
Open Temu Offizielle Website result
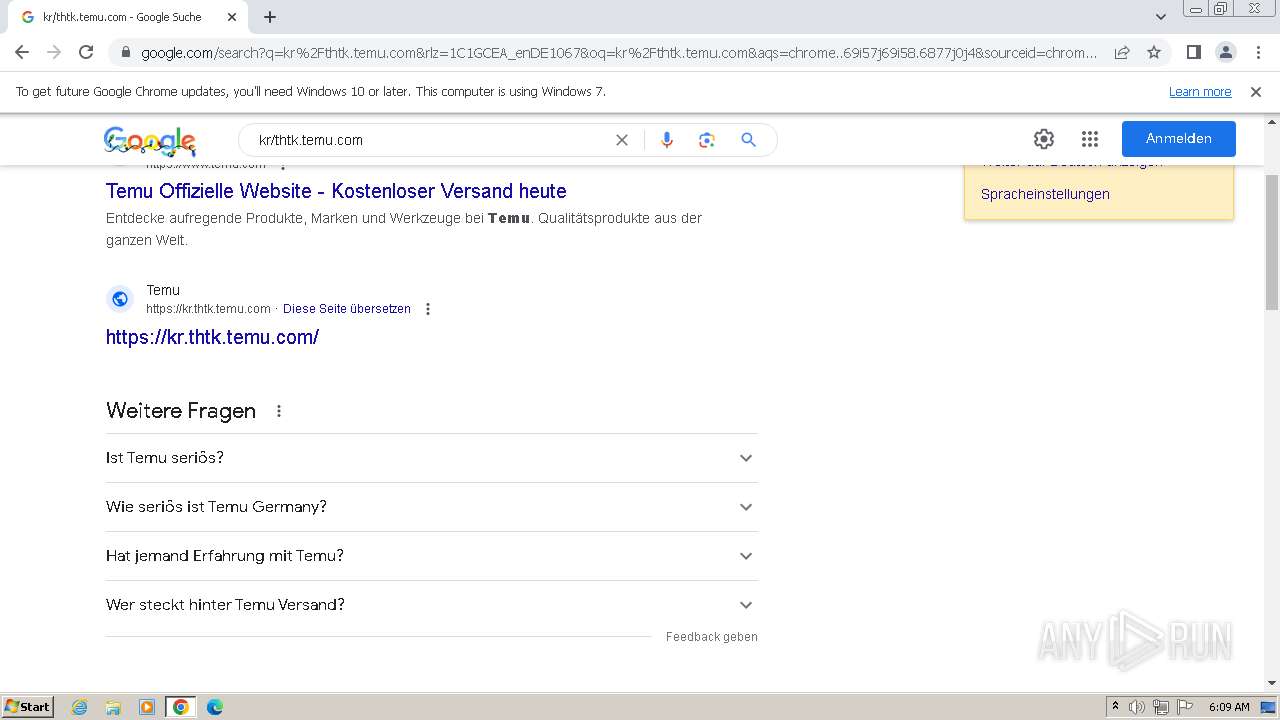click(336, 191)
